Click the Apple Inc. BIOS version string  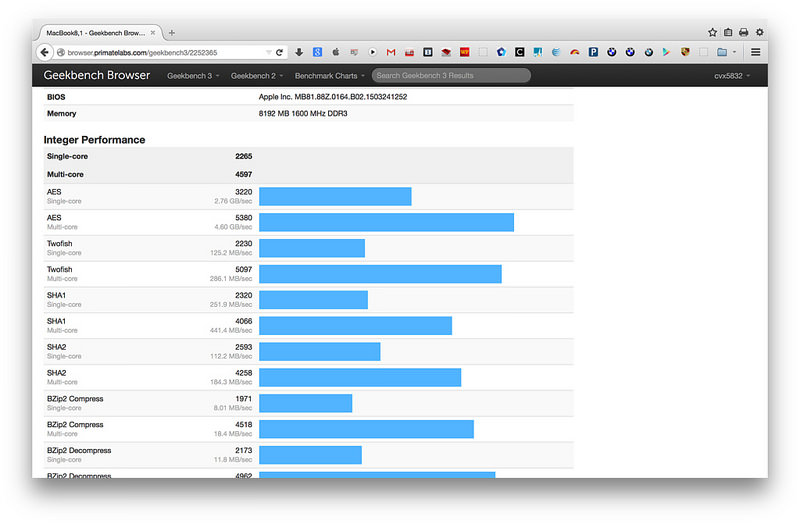click(333, 96)
